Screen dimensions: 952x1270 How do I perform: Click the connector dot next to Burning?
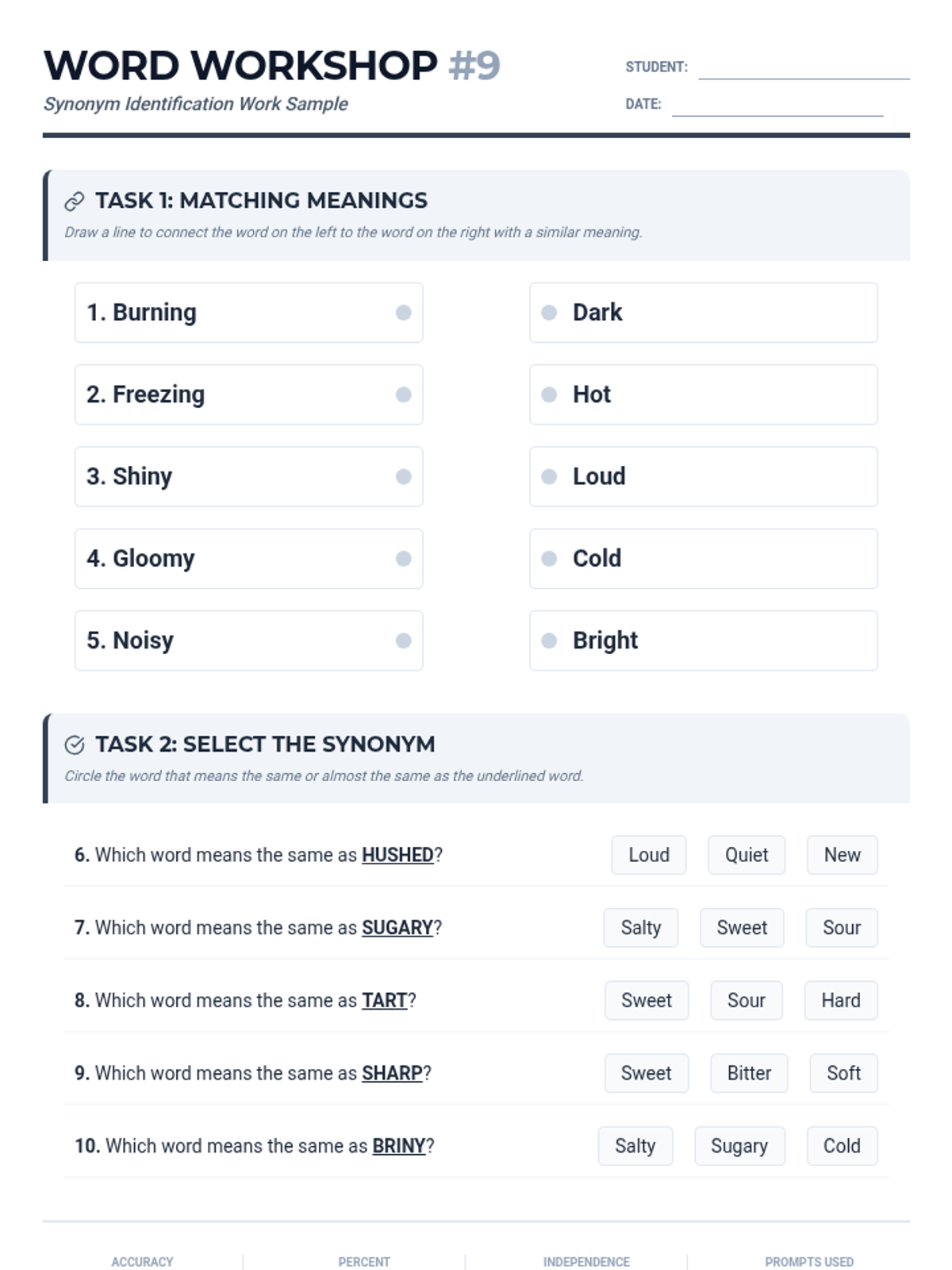click(403, 313)
